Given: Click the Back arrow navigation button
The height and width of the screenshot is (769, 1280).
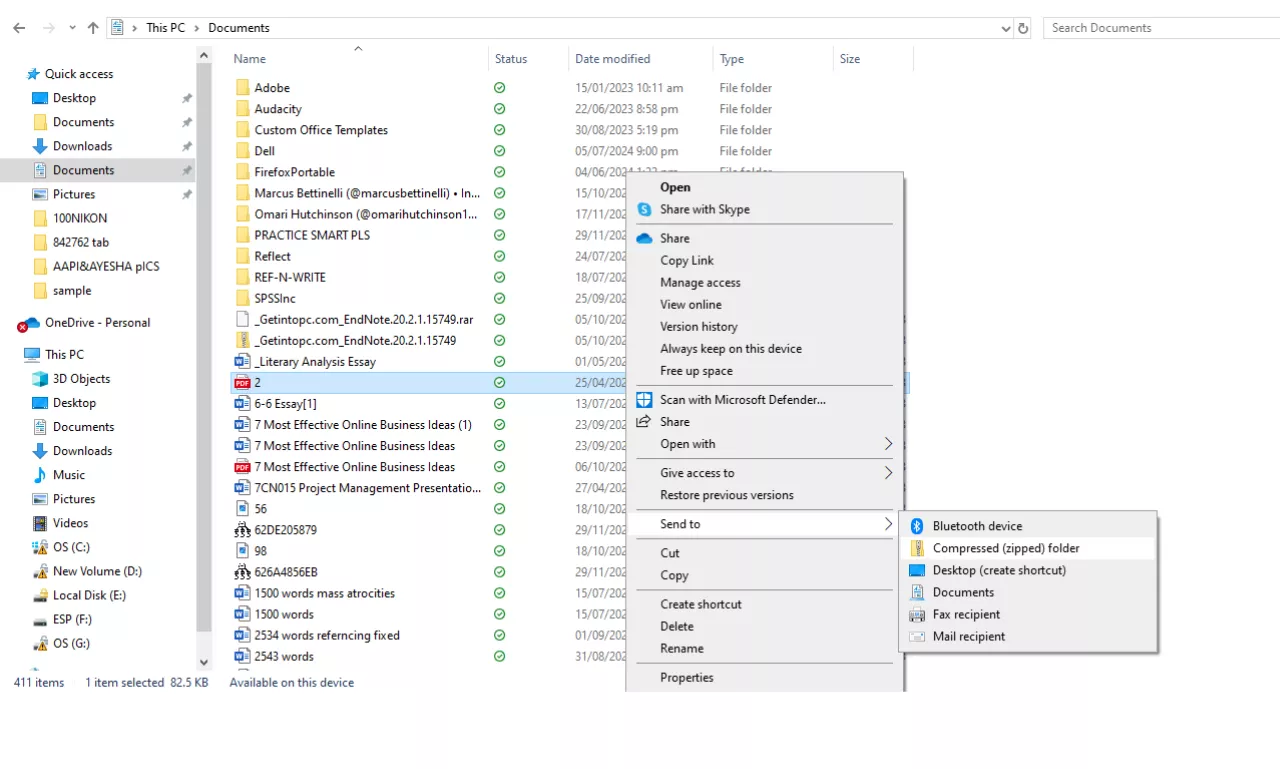Looking at the screenshot, I should (x=19, y=28).
